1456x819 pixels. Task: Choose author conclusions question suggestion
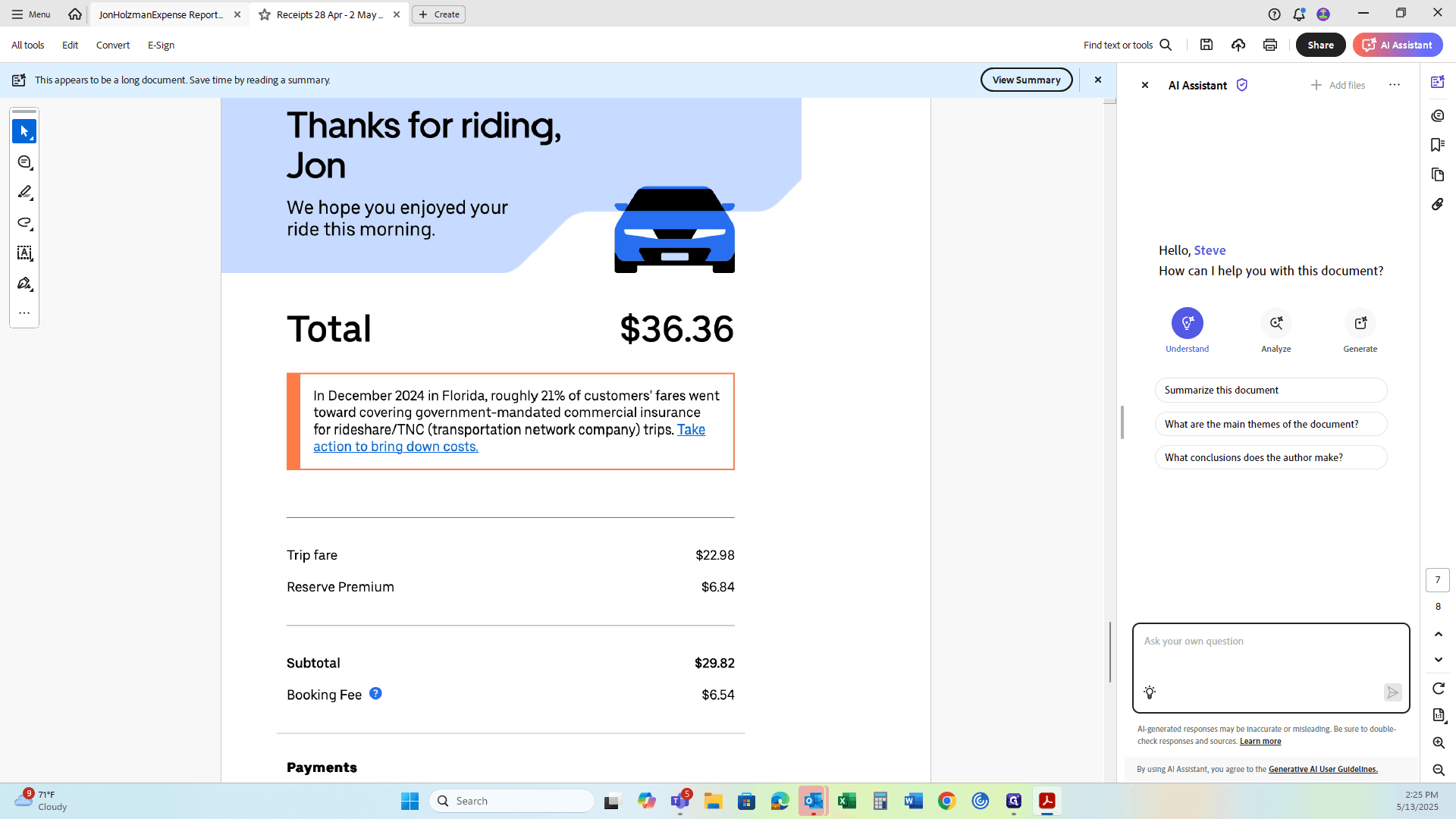(x=1271, y=457)
